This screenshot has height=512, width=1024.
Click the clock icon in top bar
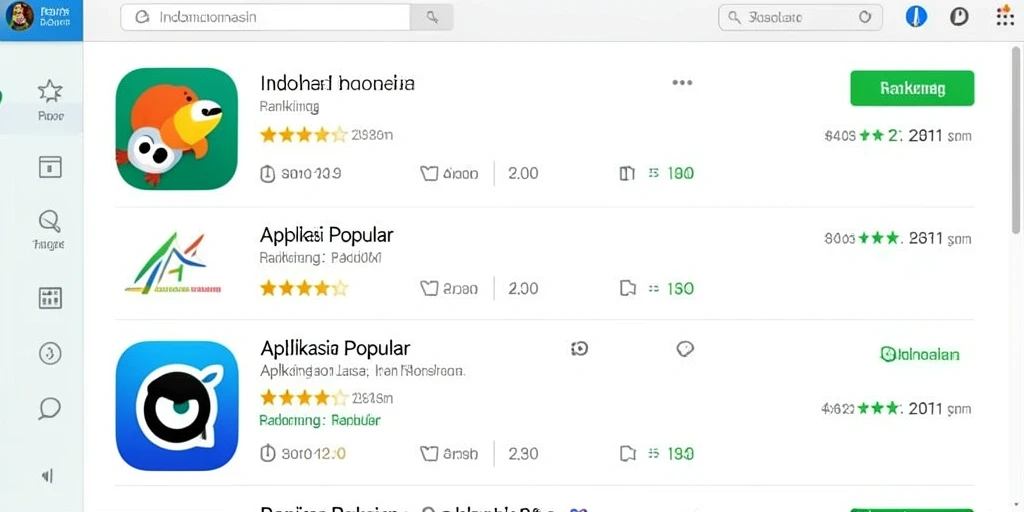959,17
